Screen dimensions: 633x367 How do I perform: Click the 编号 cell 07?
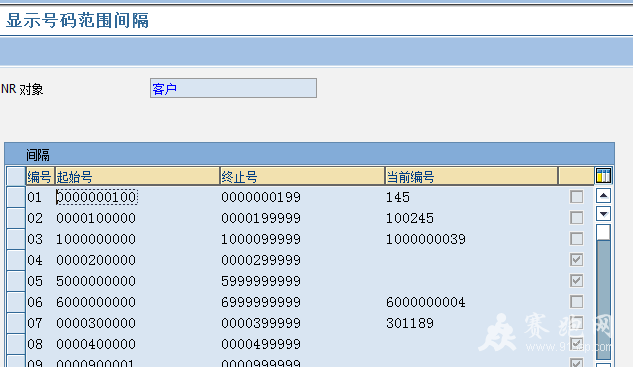(35, 323)
